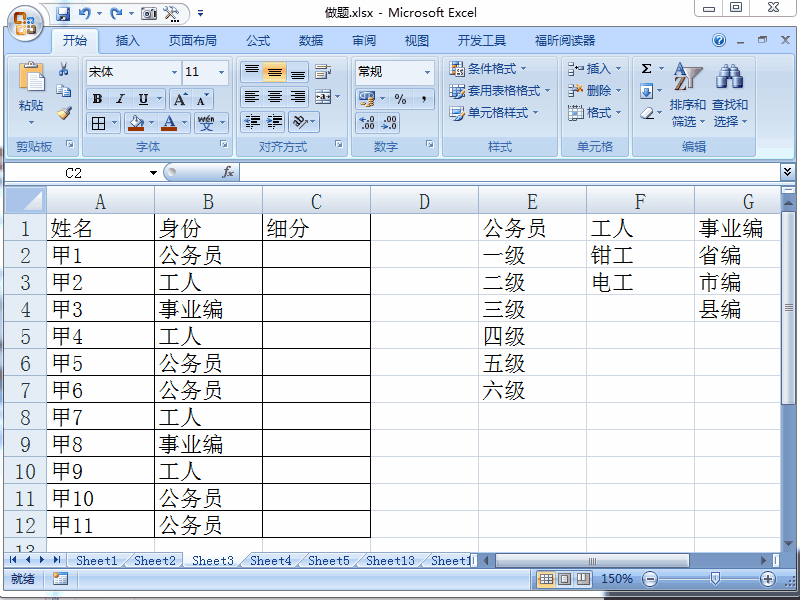Open Sort & Filter (排序和筛选)
800x600 pixels.
(687, 95)
